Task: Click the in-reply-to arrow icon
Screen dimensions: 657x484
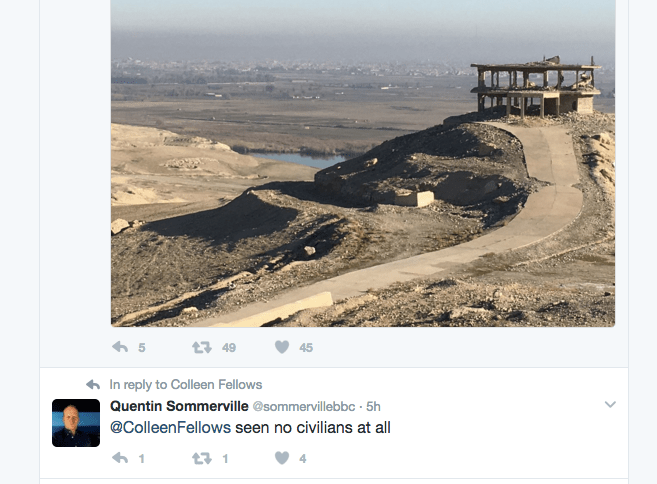Action: coord(93,384)
